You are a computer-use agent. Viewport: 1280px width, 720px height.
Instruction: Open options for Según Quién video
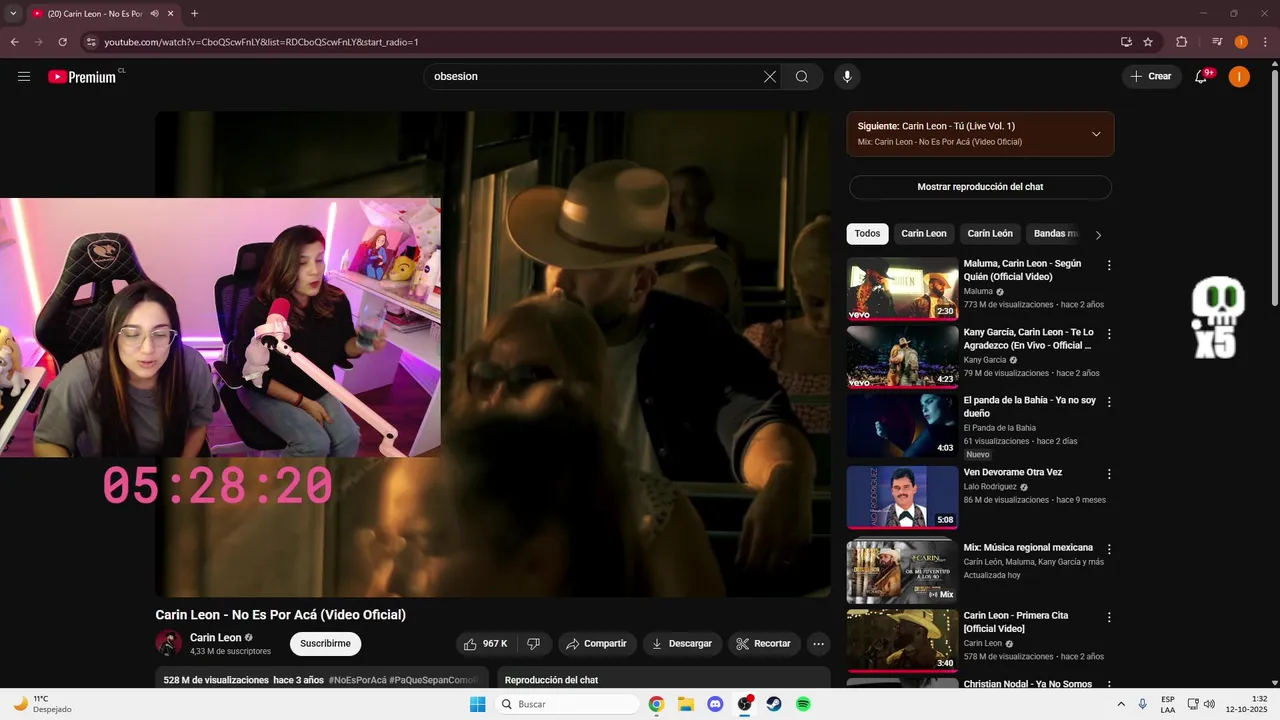point(1109,265)
